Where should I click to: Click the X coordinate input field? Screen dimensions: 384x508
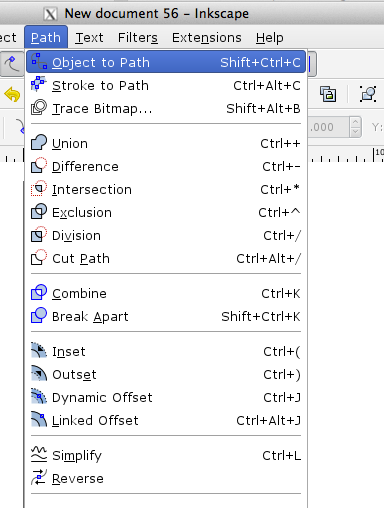(x=328, y=127)
